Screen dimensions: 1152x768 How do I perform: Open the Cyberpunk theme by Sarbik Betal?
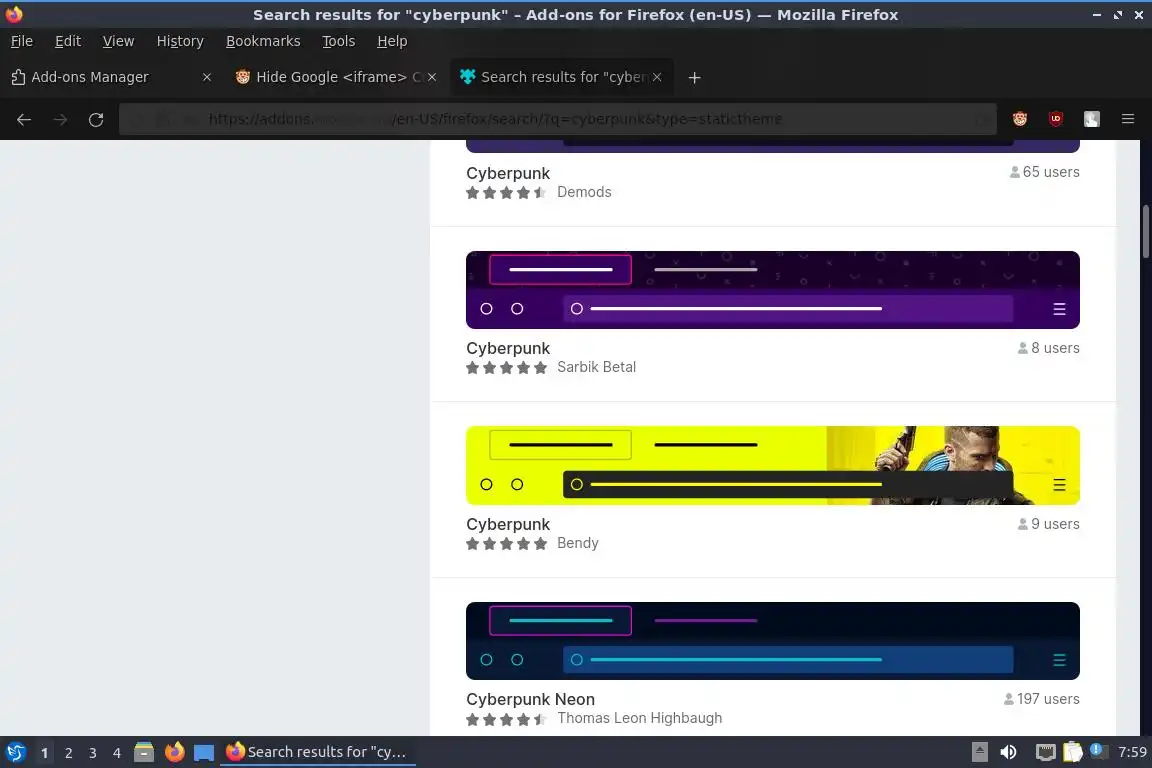coord(508,348)
